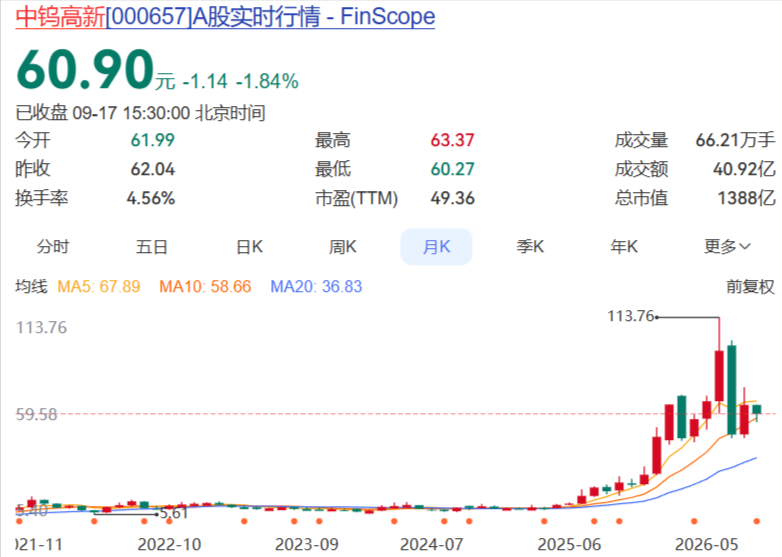Click the 昨收 value 62.04

click(x=153, y=169)
